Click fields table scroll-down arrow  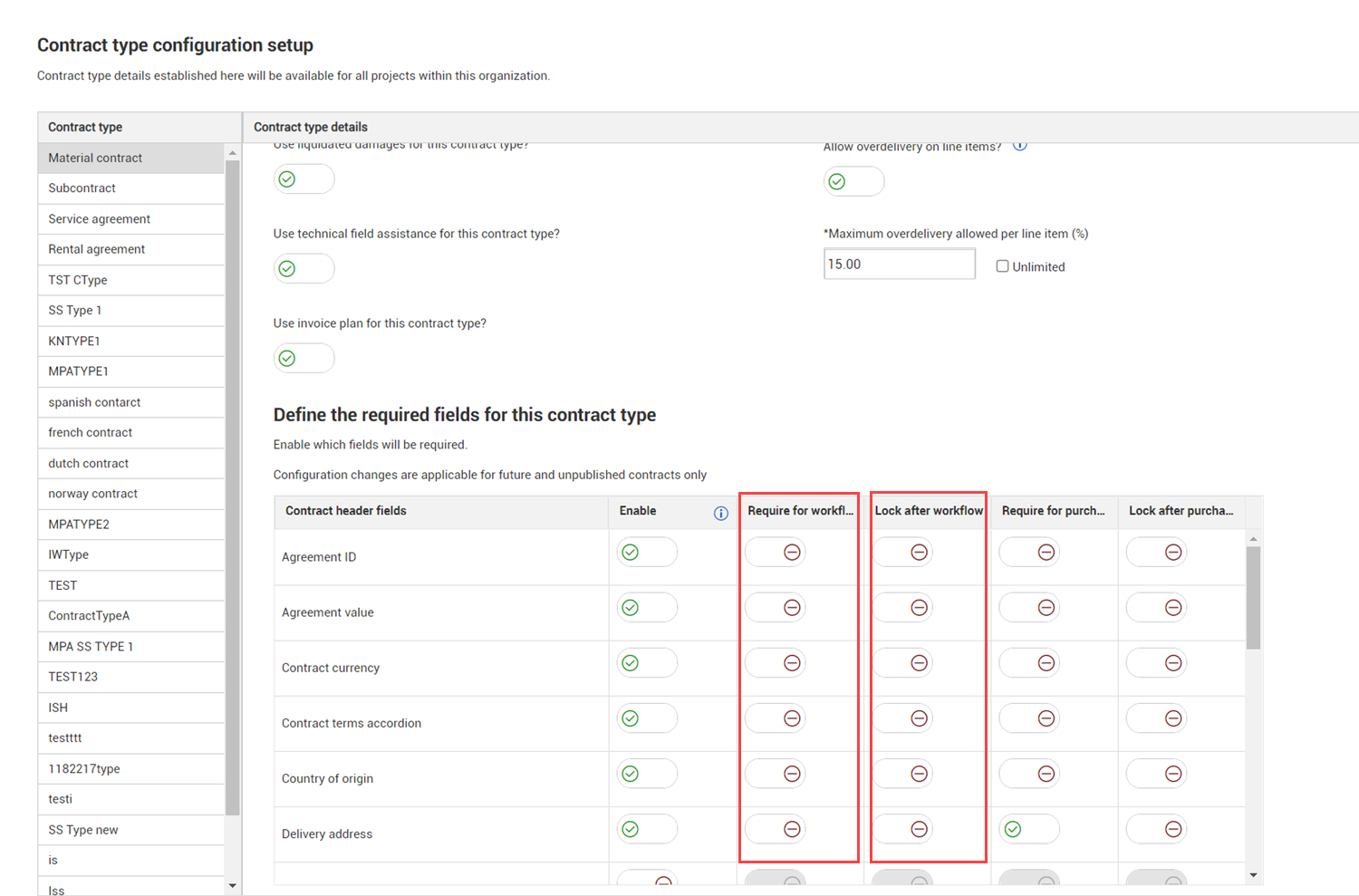click(x=1253, y=875)
